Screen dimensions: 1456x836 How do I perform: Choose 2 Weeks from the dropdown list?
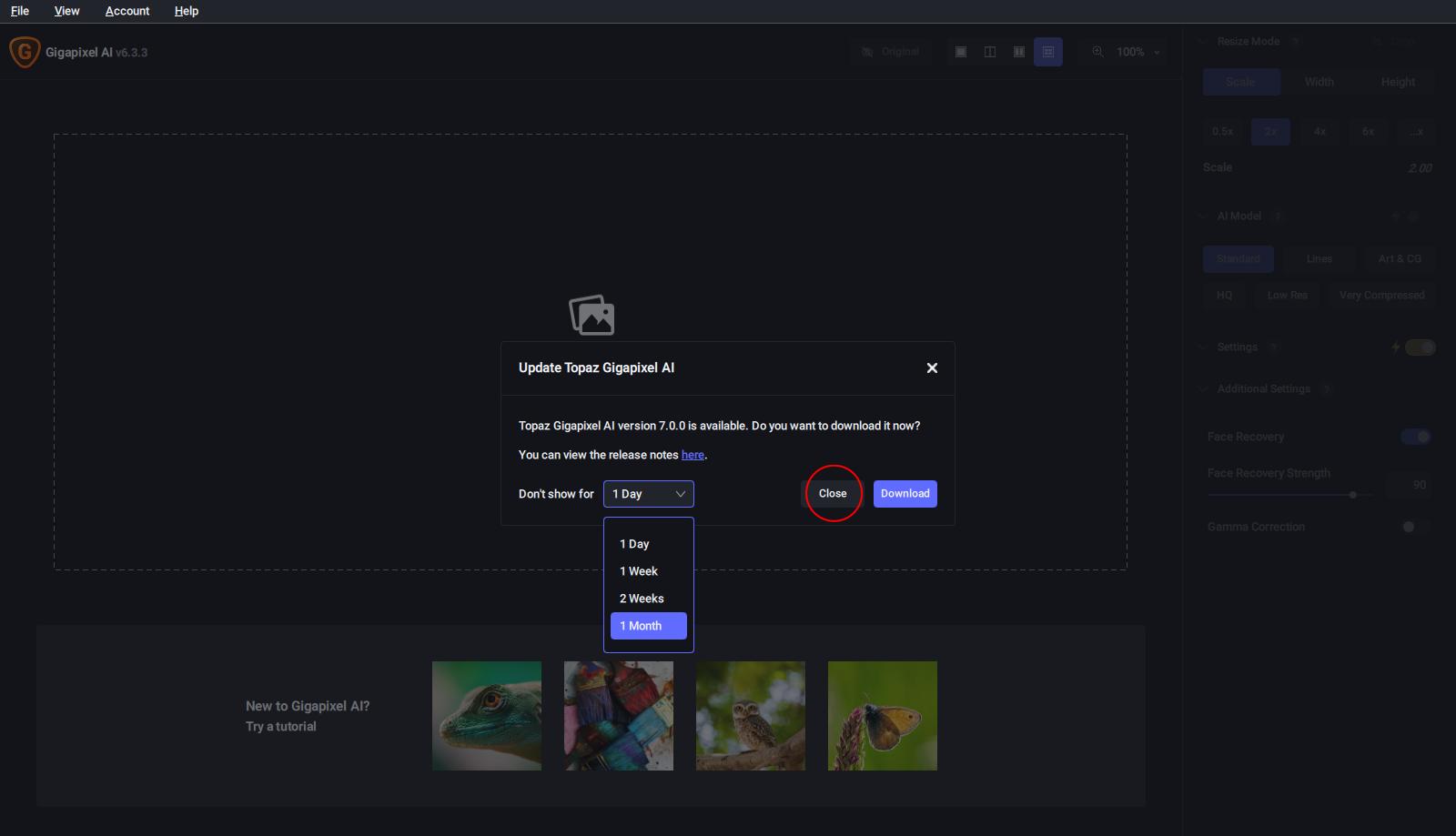649,599
